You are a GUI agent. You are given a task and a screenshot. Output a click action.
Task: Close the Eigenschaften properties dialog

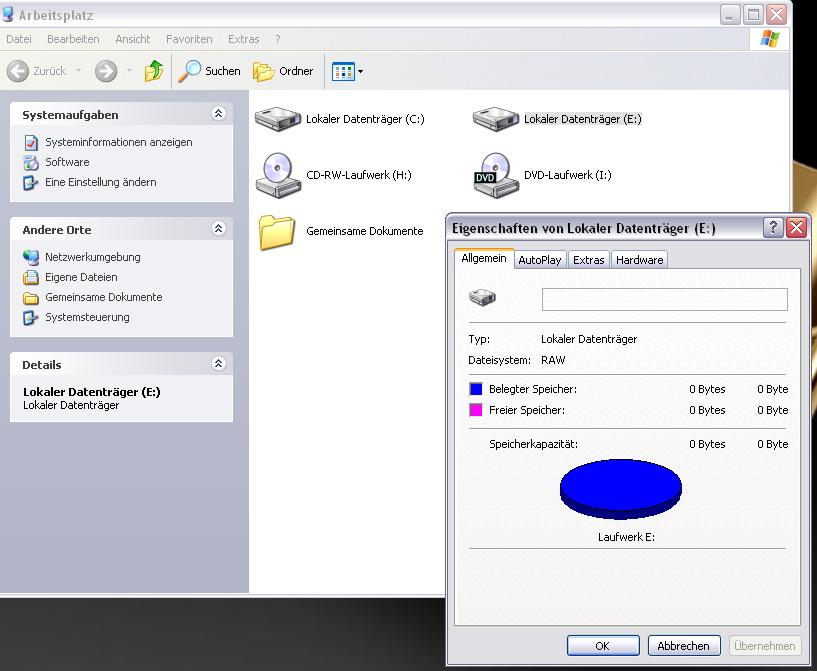pyautogui.click(x=796, y=228)
